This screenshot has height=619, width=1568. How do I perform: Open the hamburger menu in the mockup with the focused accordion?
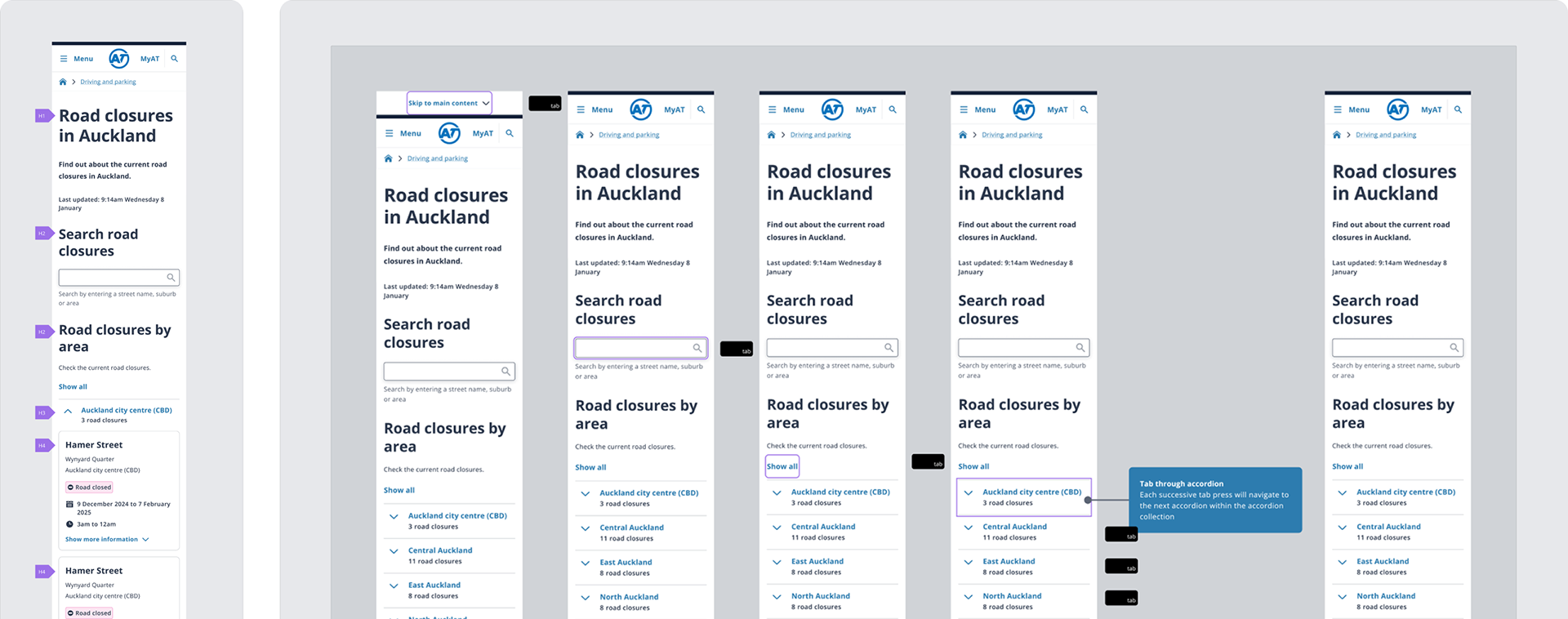(964, 109)
